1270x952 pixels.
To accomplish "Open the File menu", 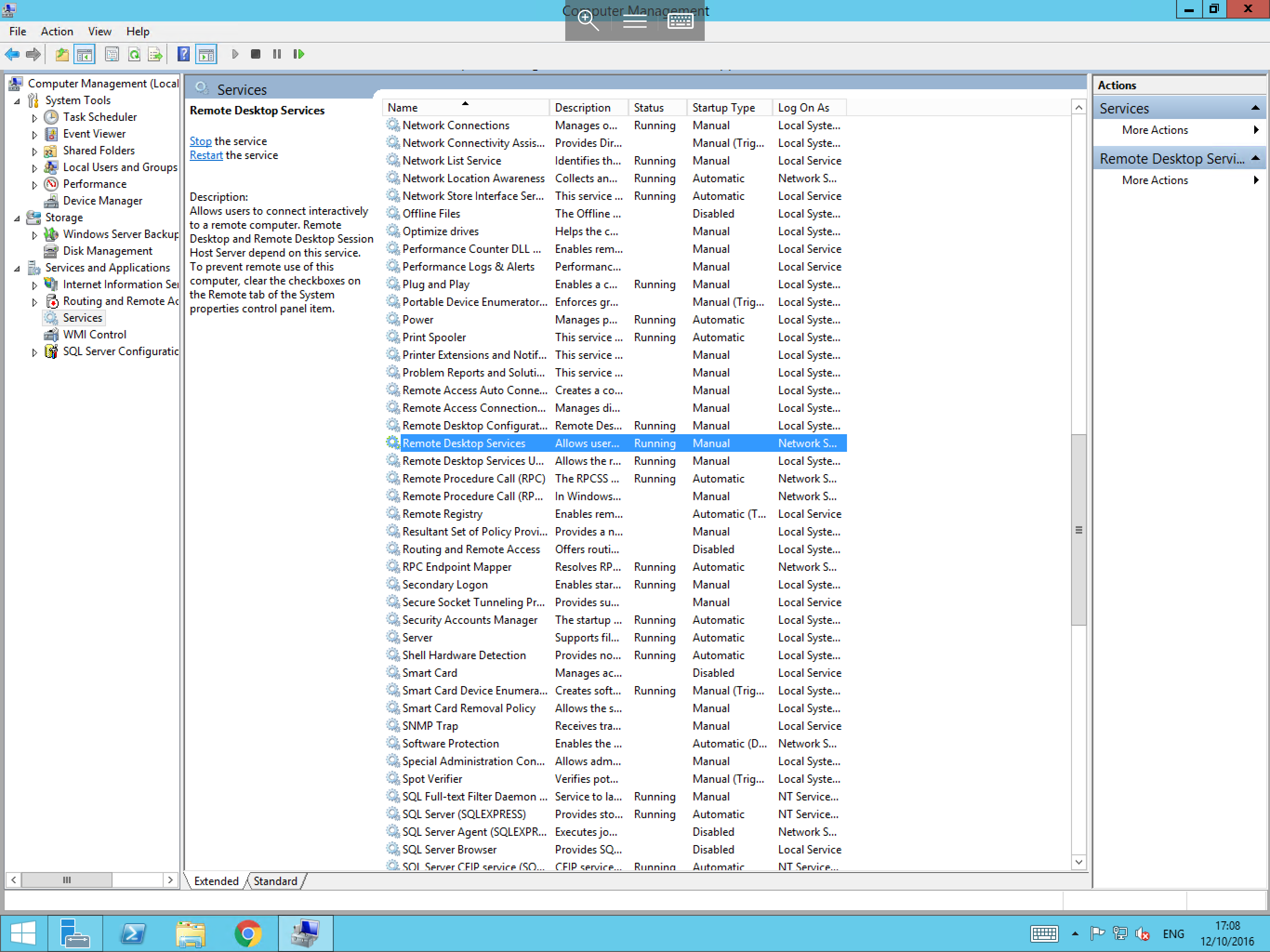I will coord(18,32).
